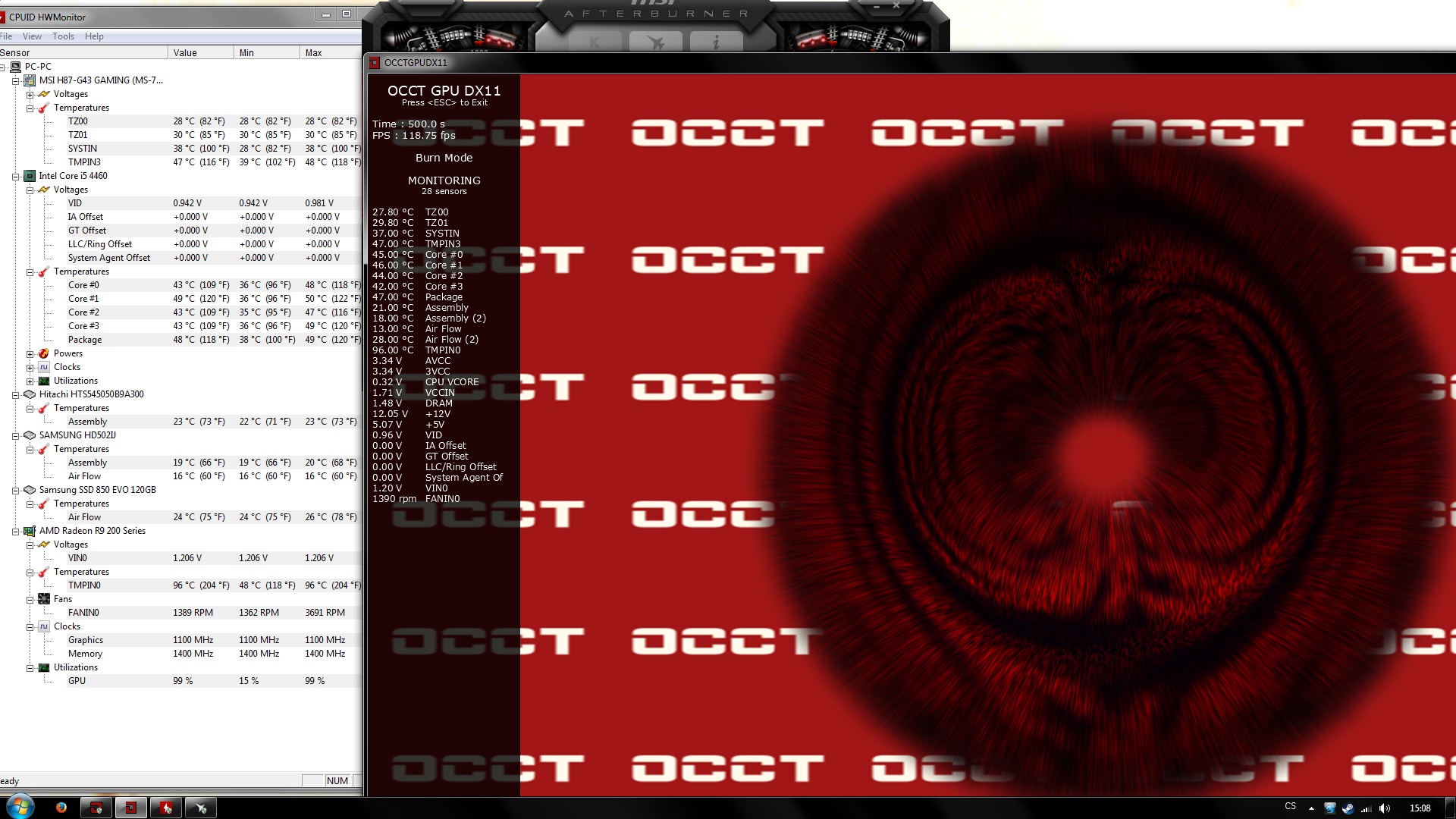This screenshot has width=1456, height=819.
Task: Collapse Samsung SSD 850 EVO node
Action: coord(15,490)
